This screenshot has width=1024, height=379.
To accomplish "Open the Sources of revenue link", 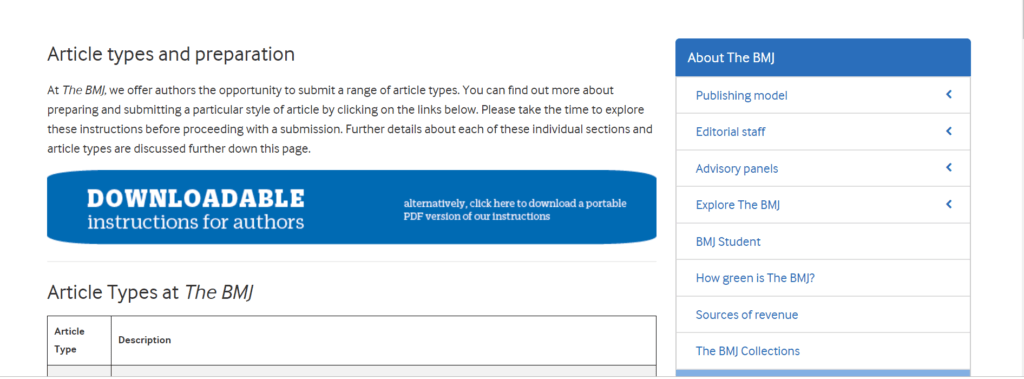I will (x=746, y=315).
